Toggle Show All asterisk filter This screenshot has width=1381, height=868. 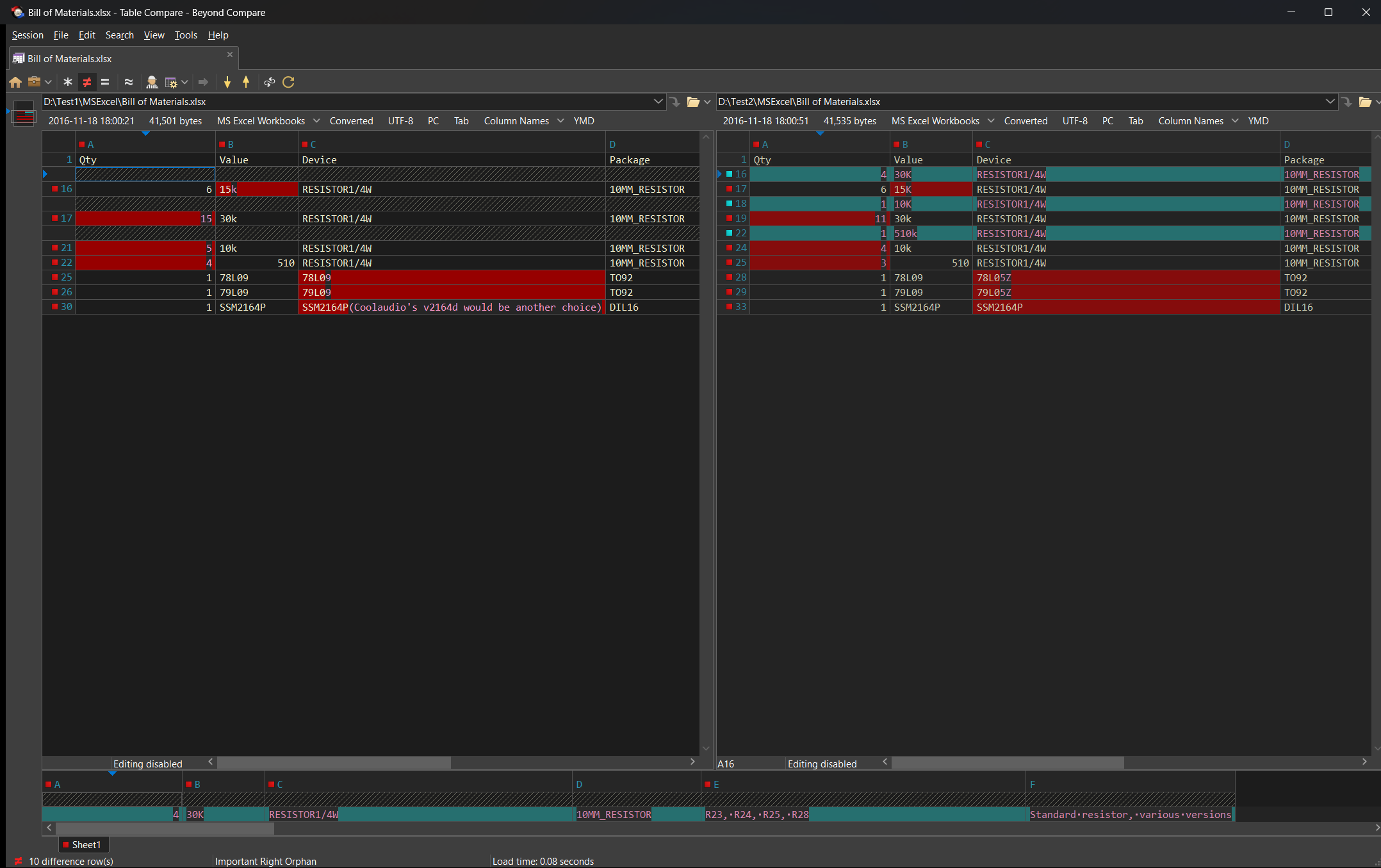tap(67, 82)
